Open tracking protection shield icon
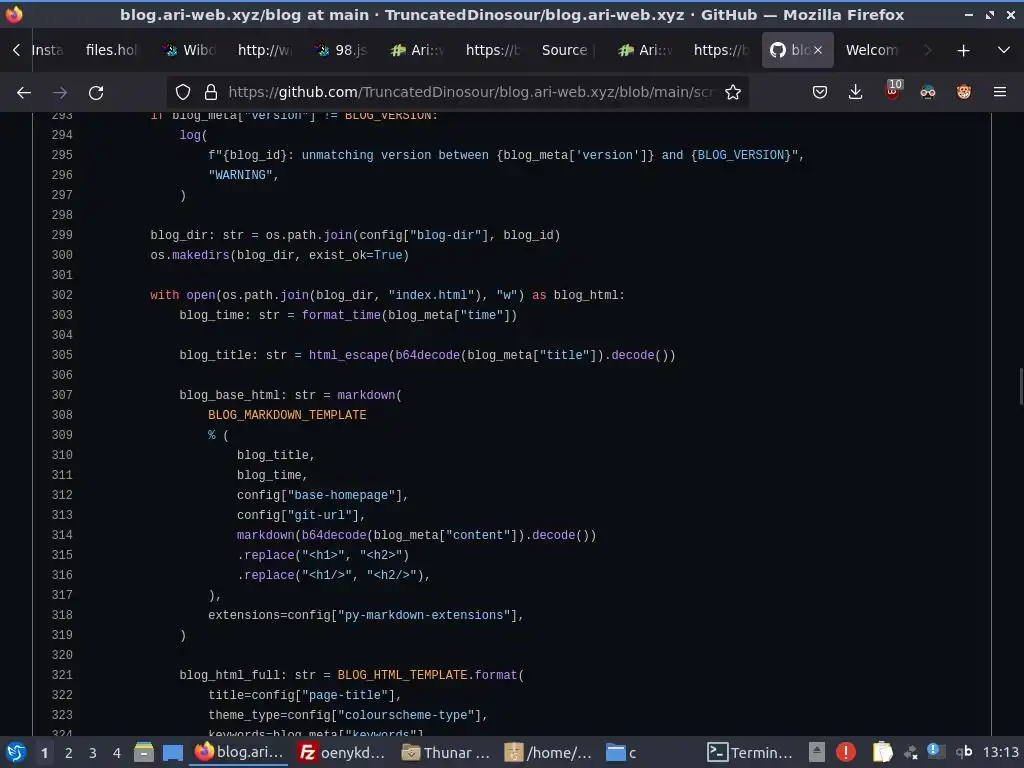1024x768 pixels. 183,93
